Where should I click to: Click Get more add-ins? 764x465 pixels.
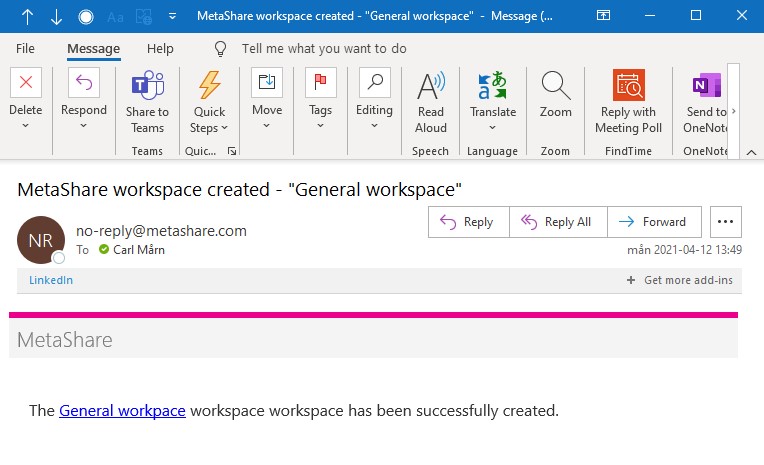[680, 280]
